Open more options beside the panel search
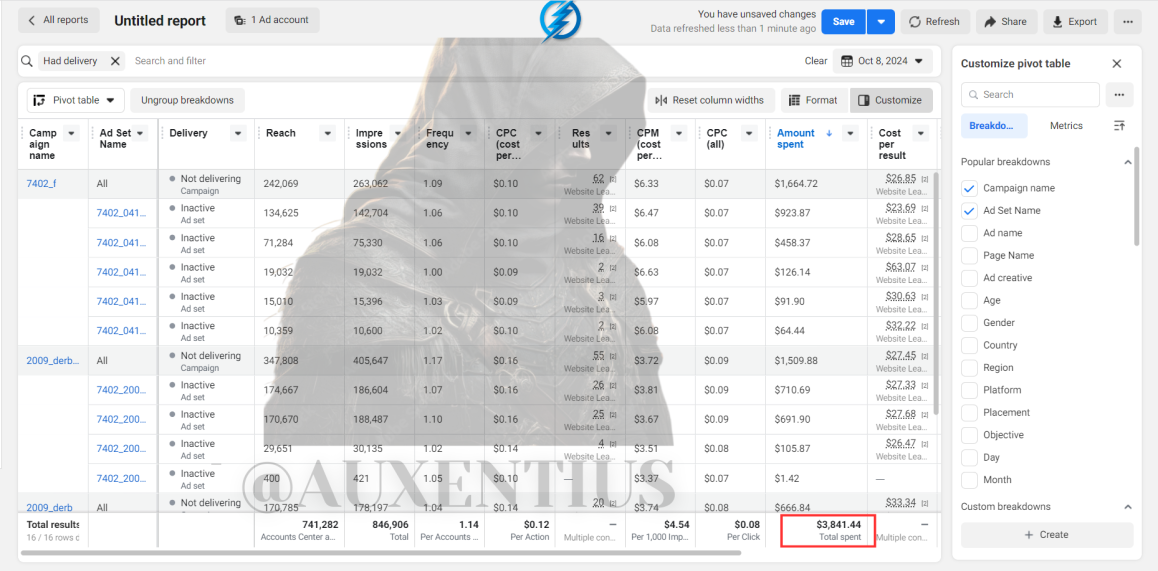Screen dimensions: 1158x571 pyautogui.click(x=1120, y=95)
